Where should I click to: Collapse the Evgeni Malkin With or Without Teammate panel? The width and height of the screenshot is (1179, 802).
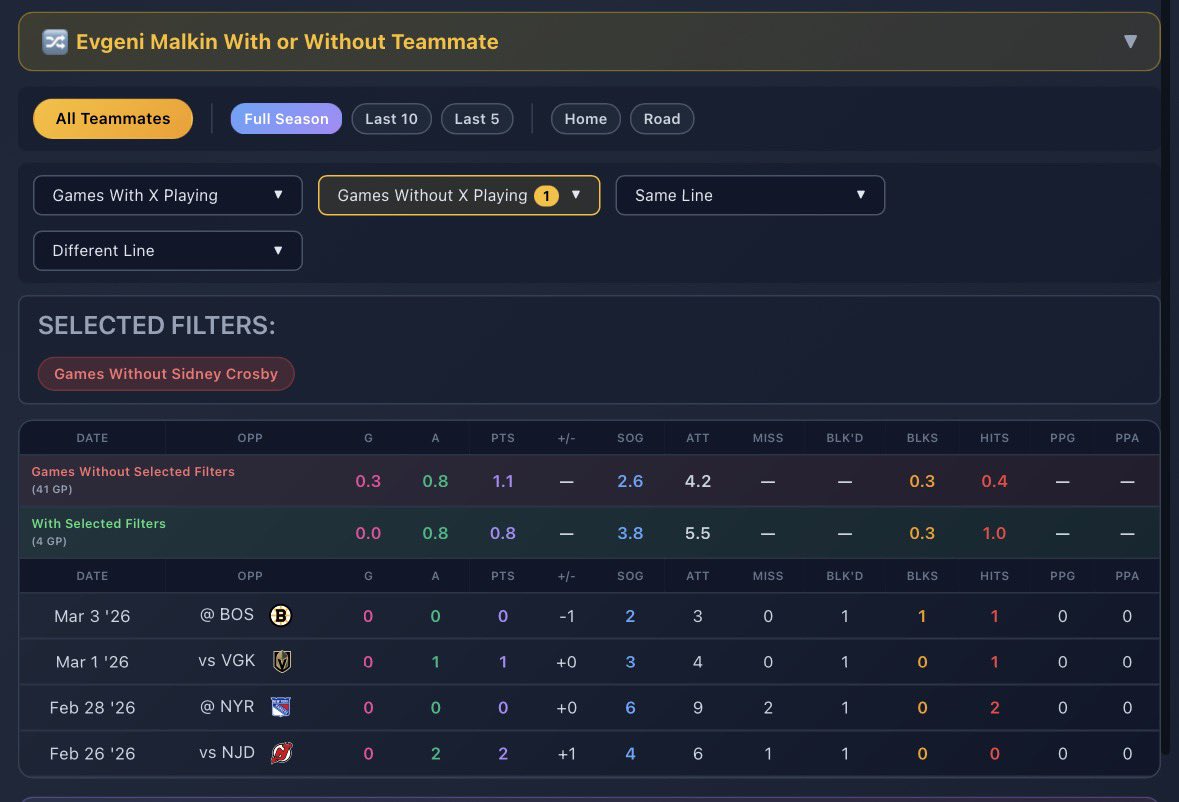[x=1129, y=41]
